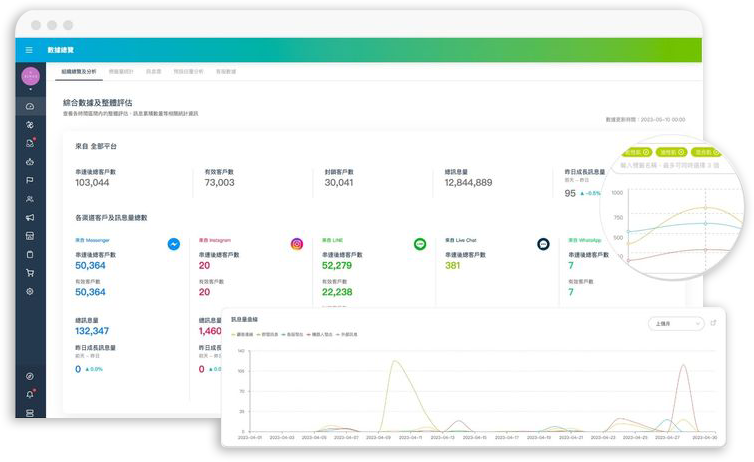Click the Instagram logo icon

click(x=297, y=244)
